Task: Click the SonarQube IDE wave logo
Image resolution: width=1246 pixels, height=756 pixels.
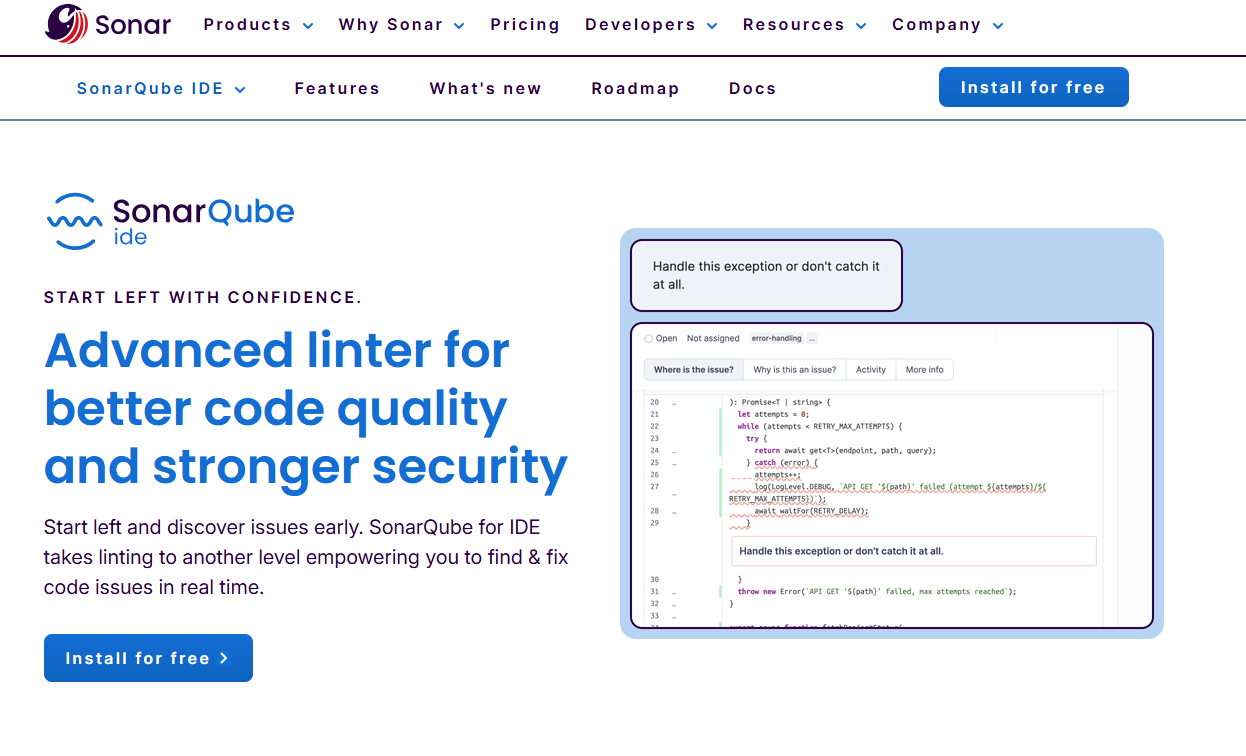Action: [x=74, y=221]
